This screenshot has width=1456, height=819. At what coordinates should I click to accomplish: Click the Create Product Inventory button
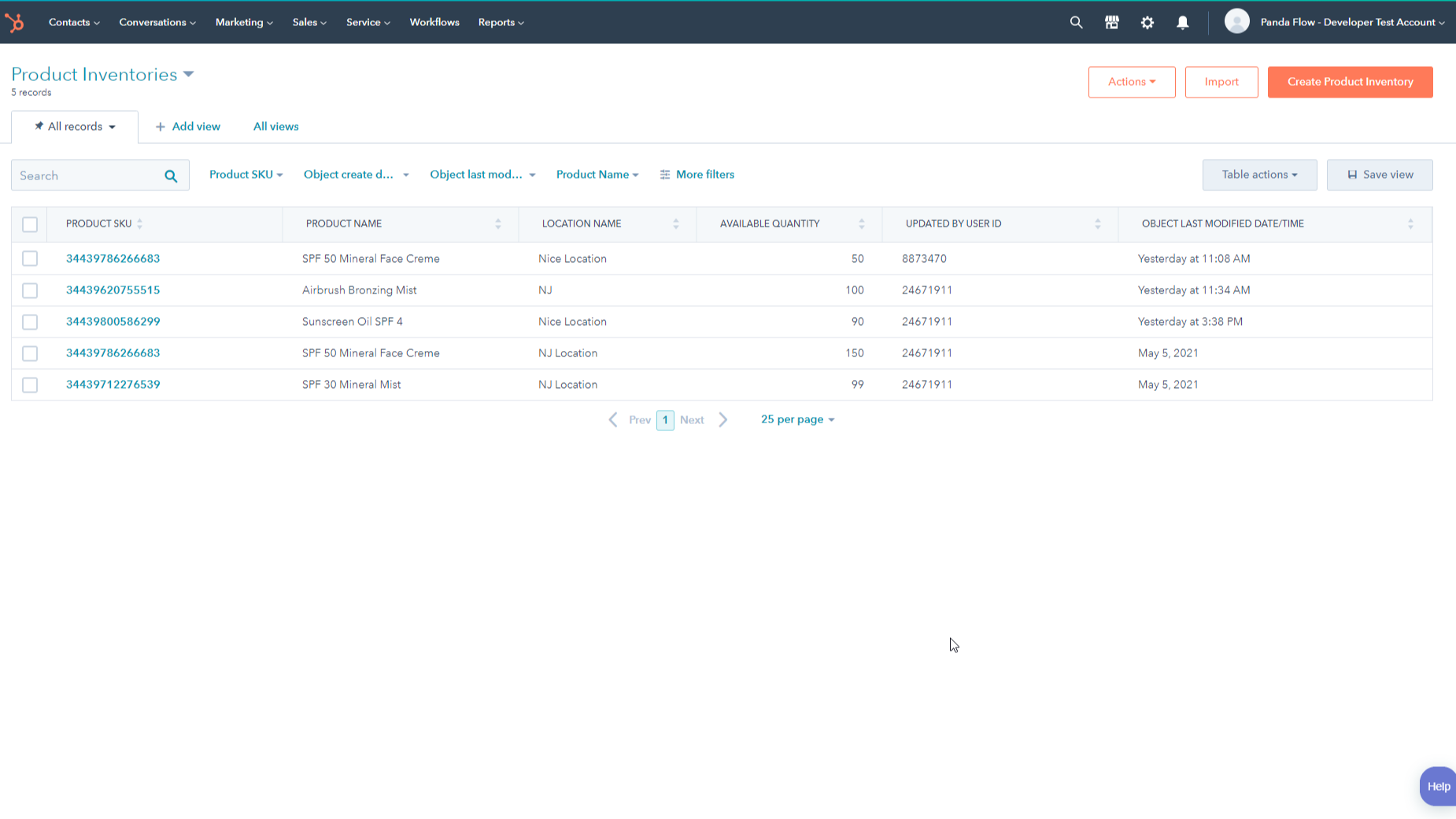1350,82
